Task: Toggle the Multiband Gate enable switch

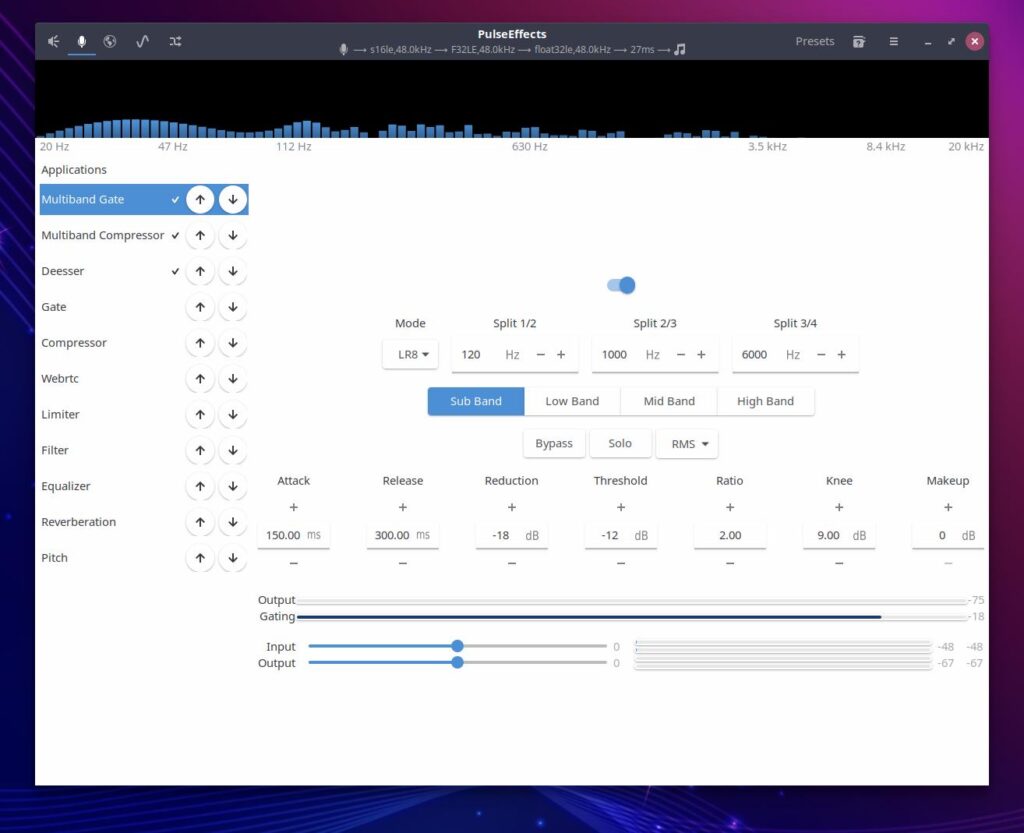Action: [621, 285]
